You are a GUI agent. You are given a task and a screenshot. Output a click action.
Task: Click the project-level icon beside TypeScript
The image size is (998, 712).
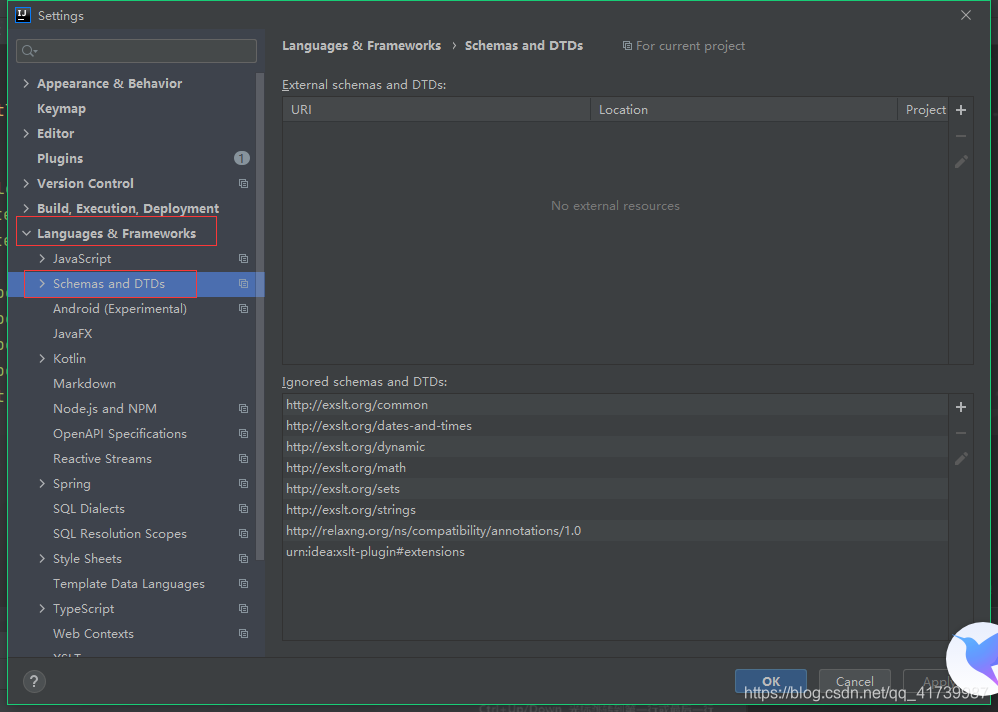click(243, 609)
